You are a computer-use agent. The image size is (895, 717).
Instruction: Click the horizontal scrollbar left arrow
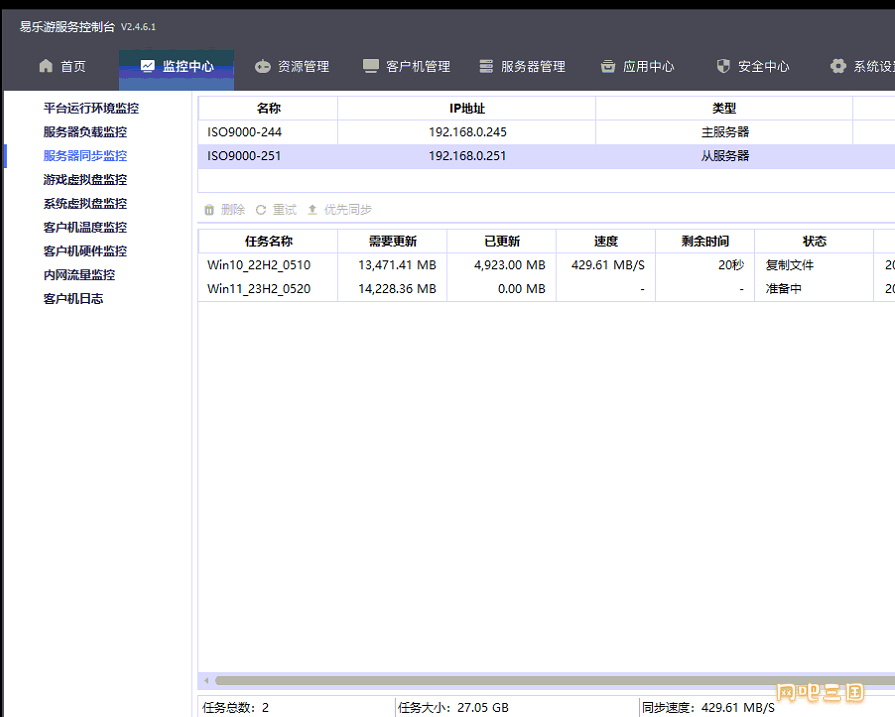pyautogui.click(x=207, y=680)
